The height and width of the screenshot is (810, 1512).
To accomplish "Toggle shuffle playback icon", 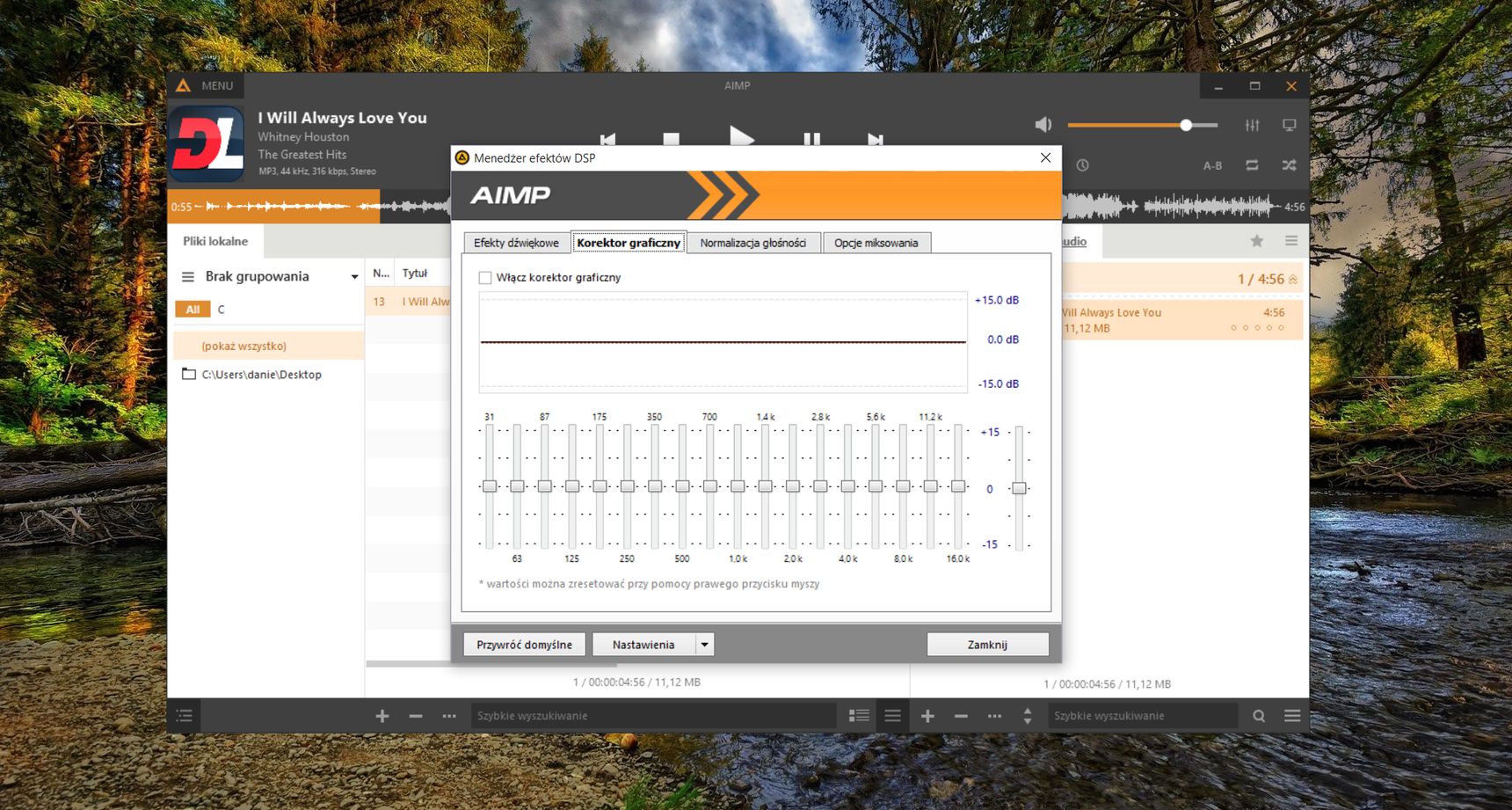I will (1289, 165).
